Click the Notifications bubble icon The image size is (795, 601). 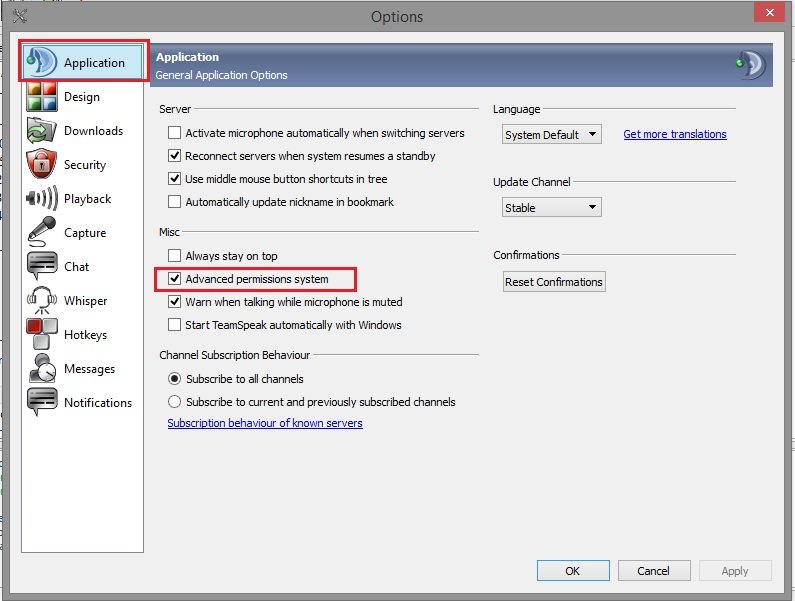(42, 402)
